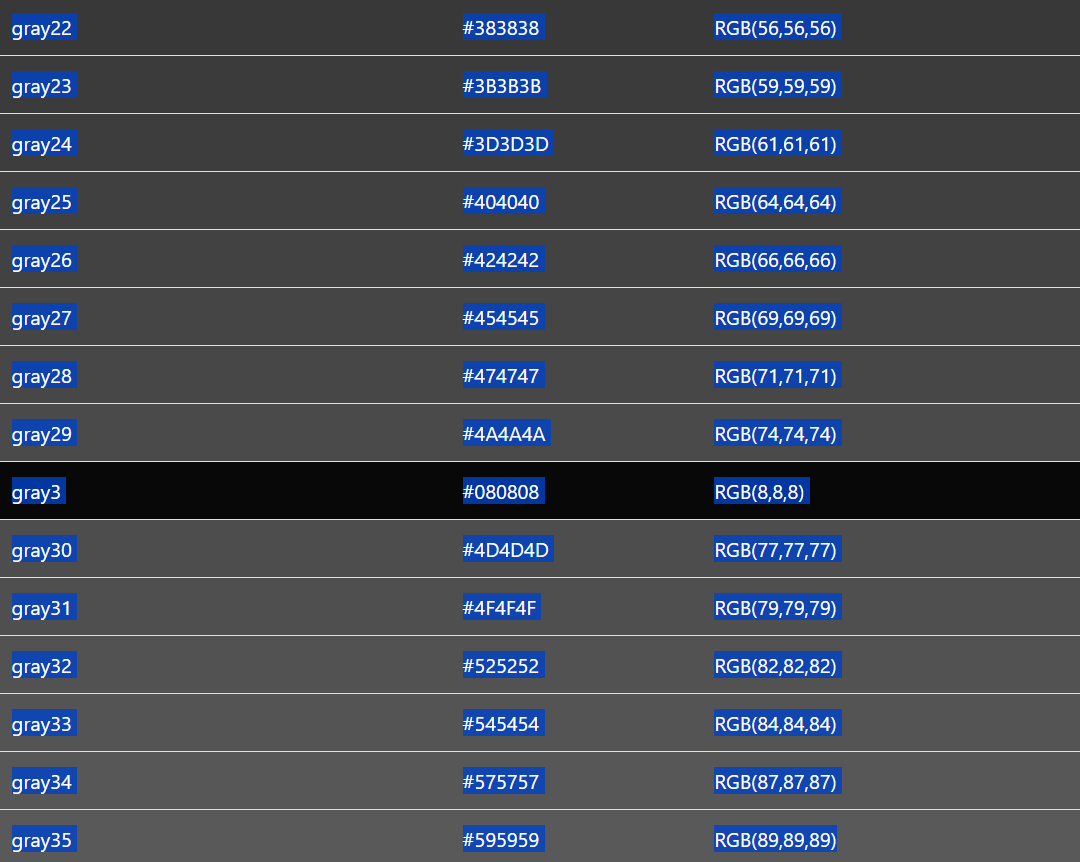
Task: Click RGB(82,82,82) text
Action: (776, 665)
